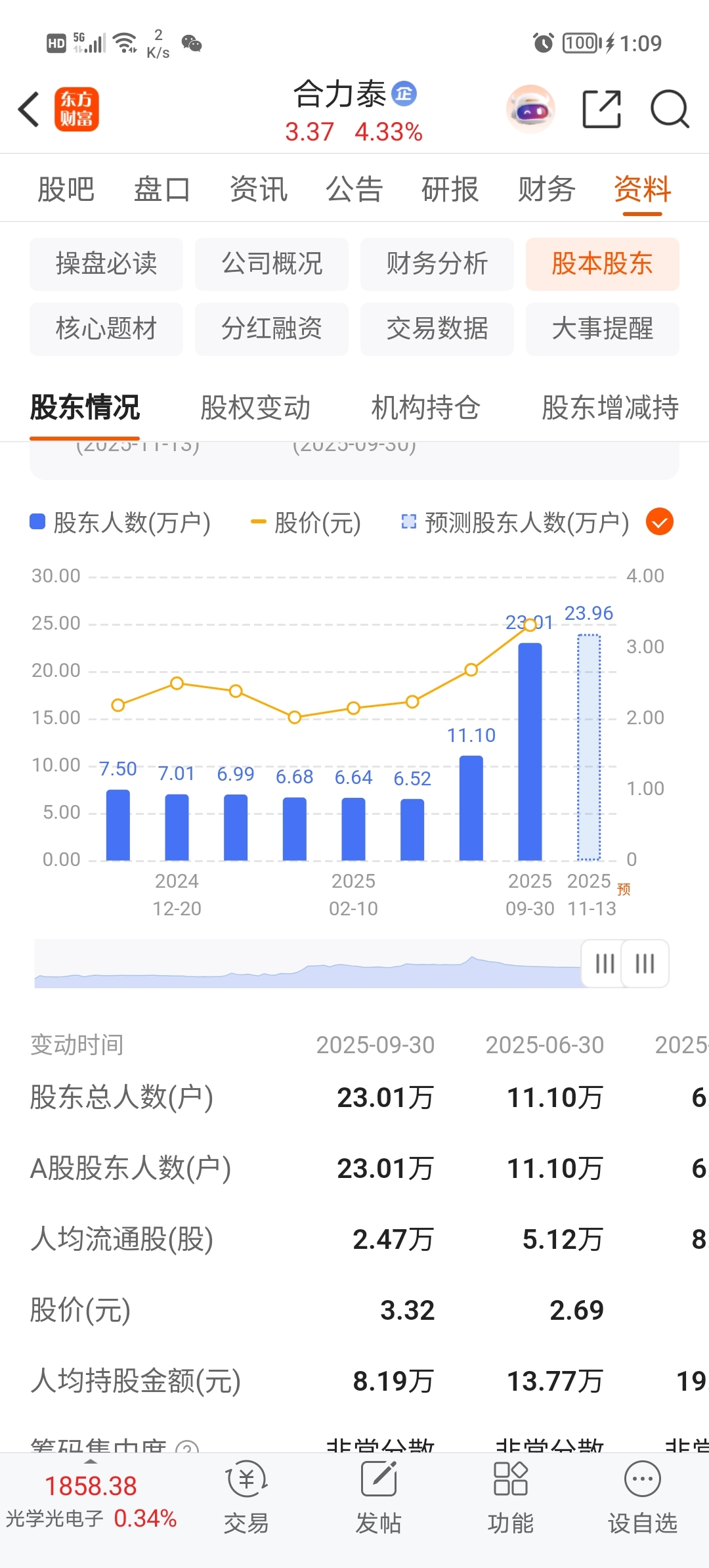709x1568 pixels.
Task: Switch to the 盘口 tab
Action: [x=162, y=189]
